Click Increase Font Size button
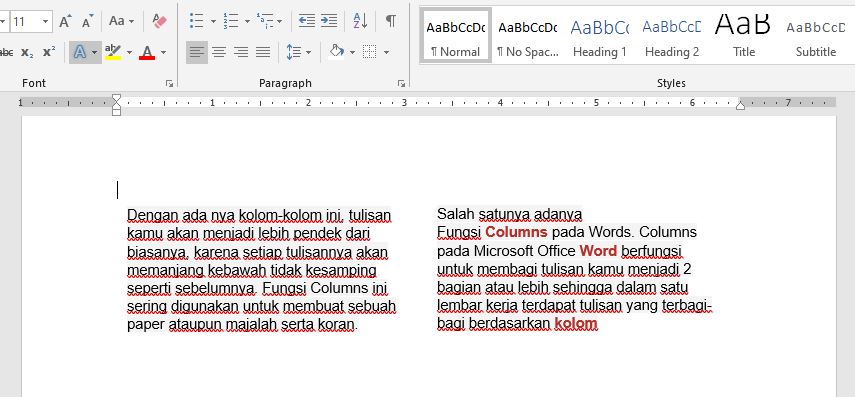The image size is (855, 397). (x=65, y=21)
